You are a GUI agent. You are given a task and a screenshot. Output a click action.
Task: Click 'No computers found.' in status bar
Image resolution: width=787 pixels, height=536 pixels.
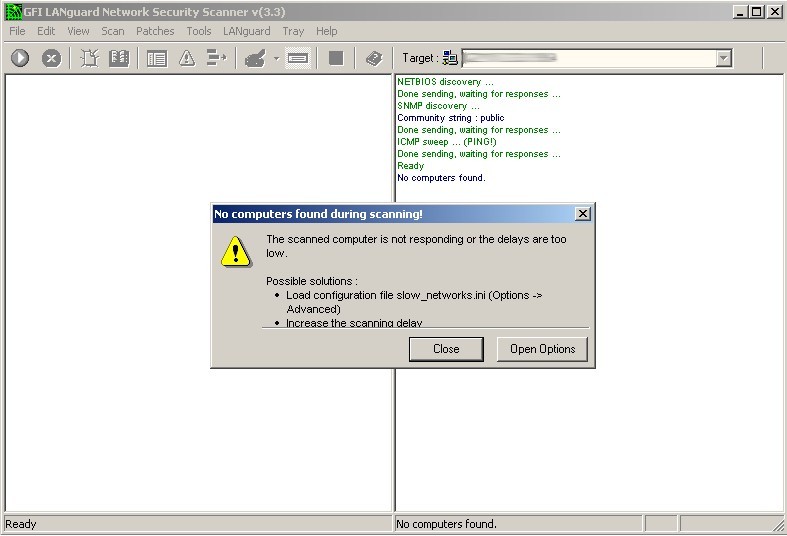446,524
